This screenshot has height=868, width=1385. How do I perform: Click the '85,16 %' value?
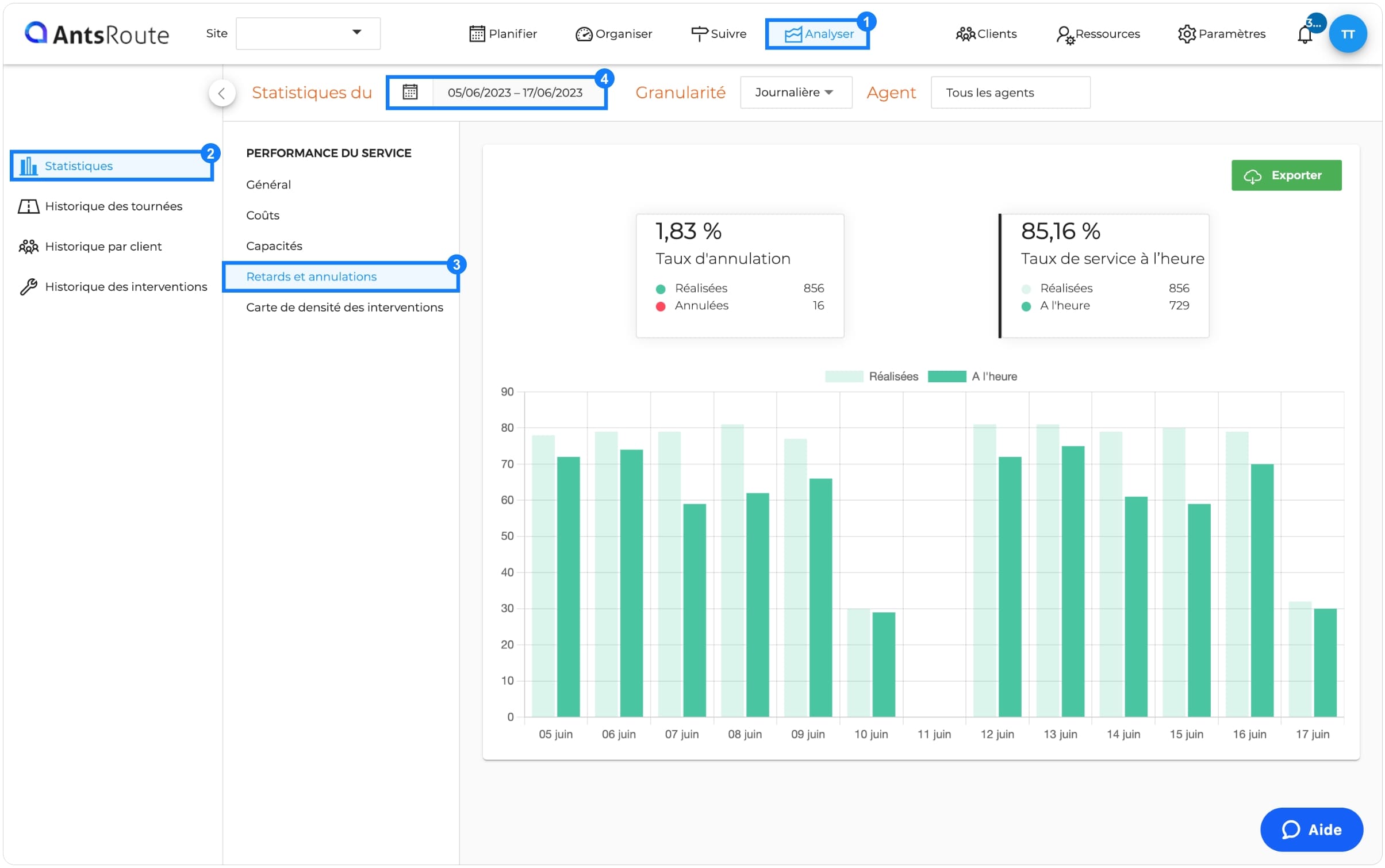tap(1061, 231)
